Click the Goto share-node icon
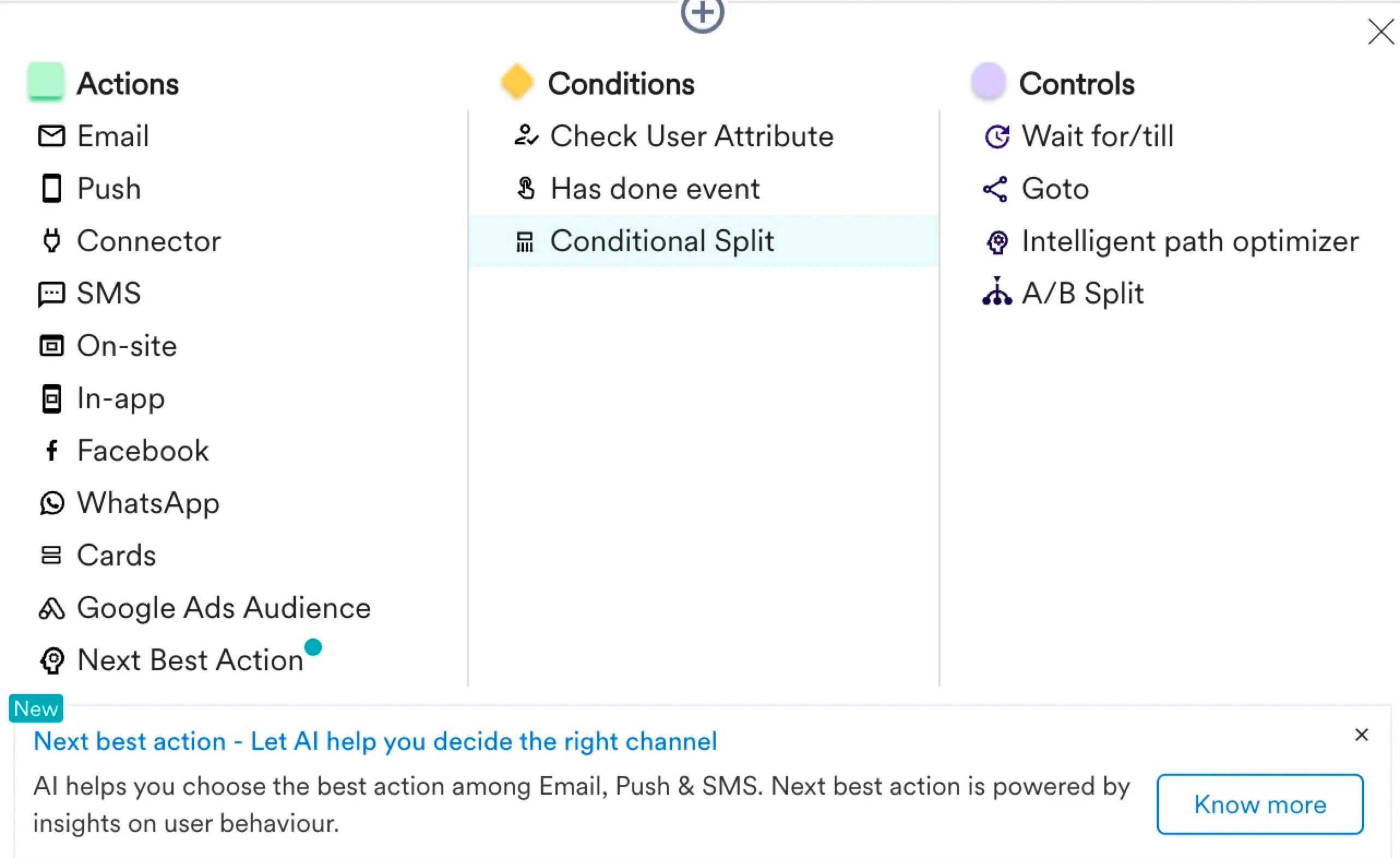The image size is (1400, 858). (x=996, y=189)
